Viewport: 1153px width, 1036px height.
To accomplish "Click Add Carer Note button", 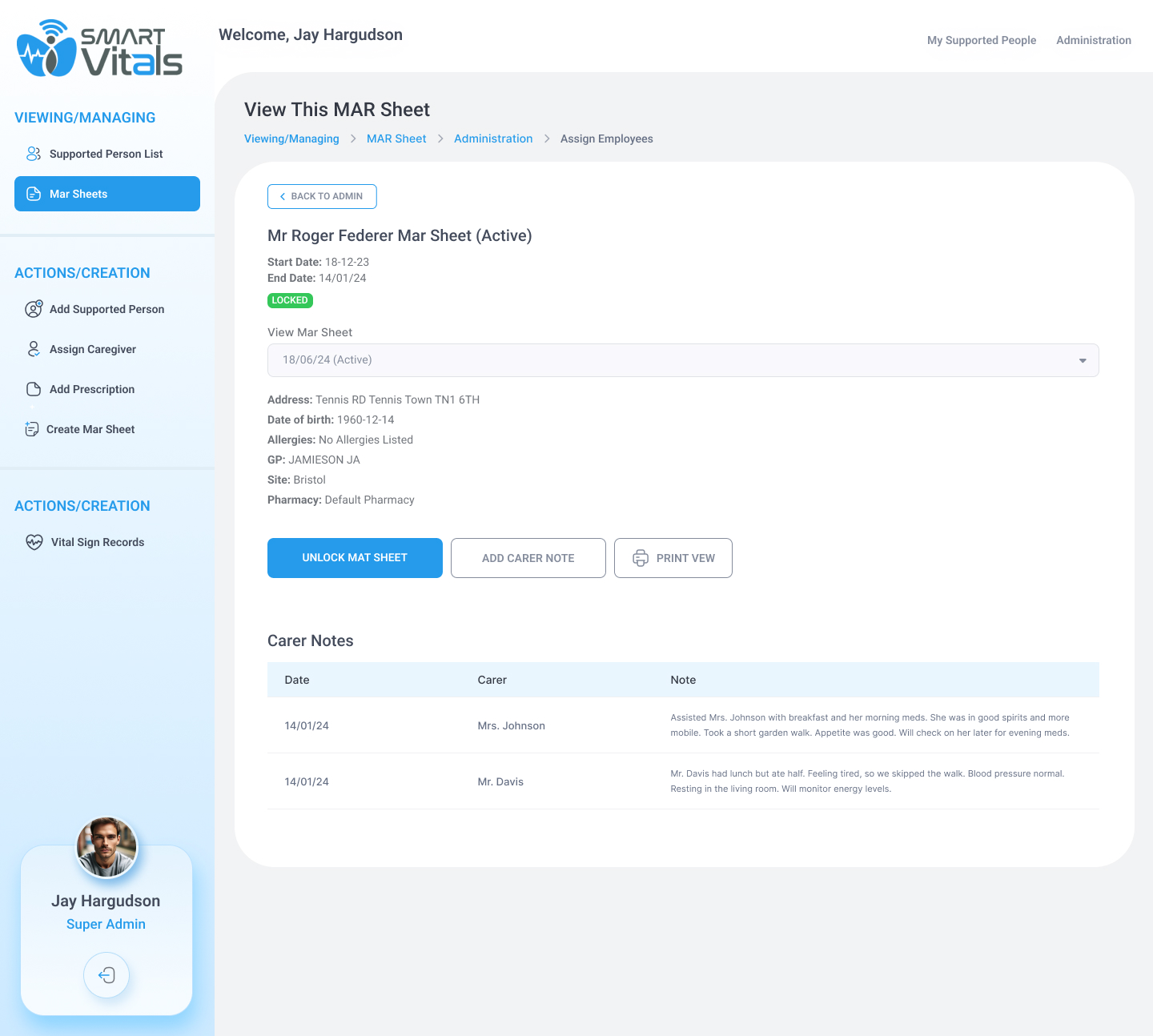I will [x=528, y=558].
